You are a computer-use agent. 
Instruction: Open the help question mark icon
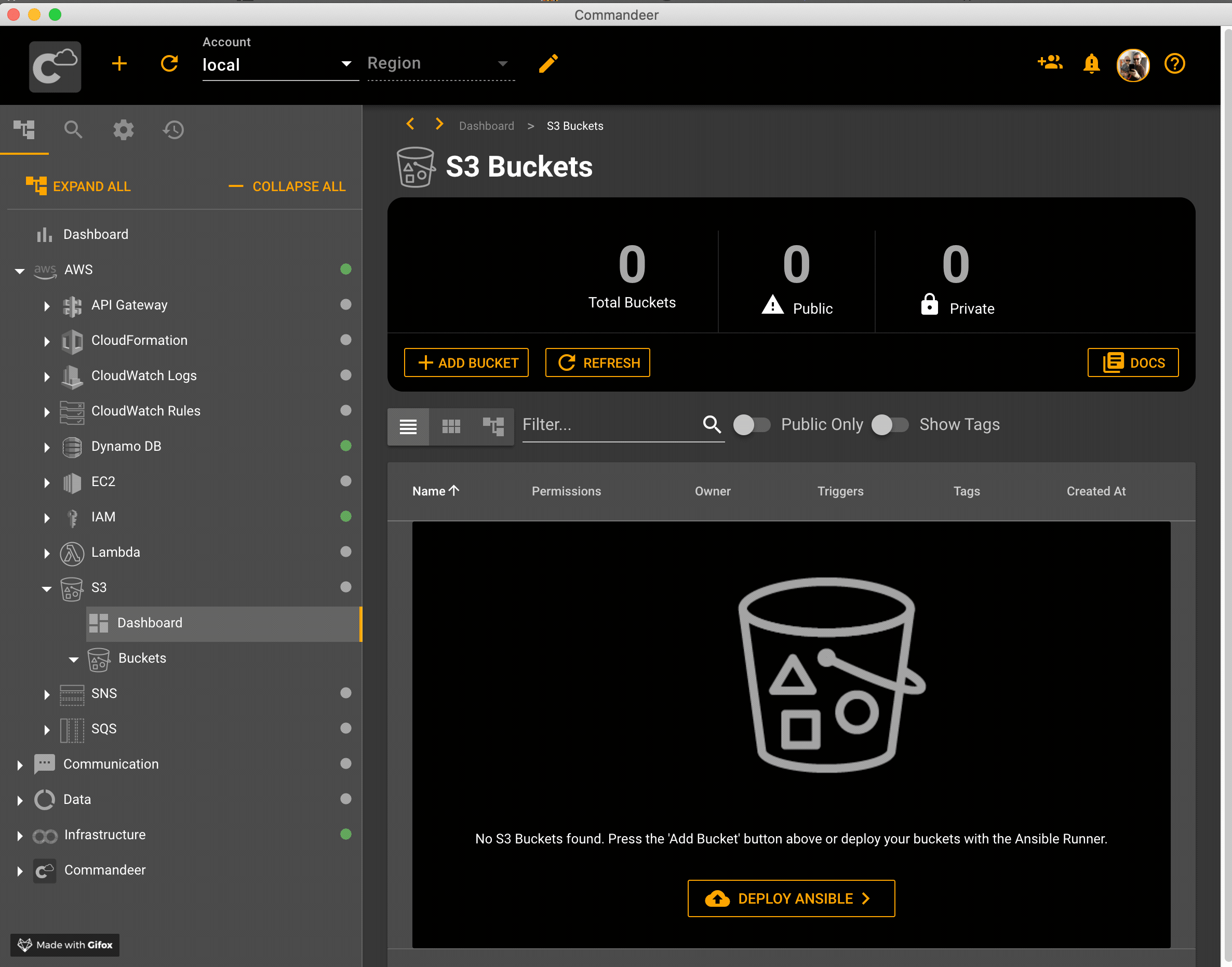(1174, 63)
